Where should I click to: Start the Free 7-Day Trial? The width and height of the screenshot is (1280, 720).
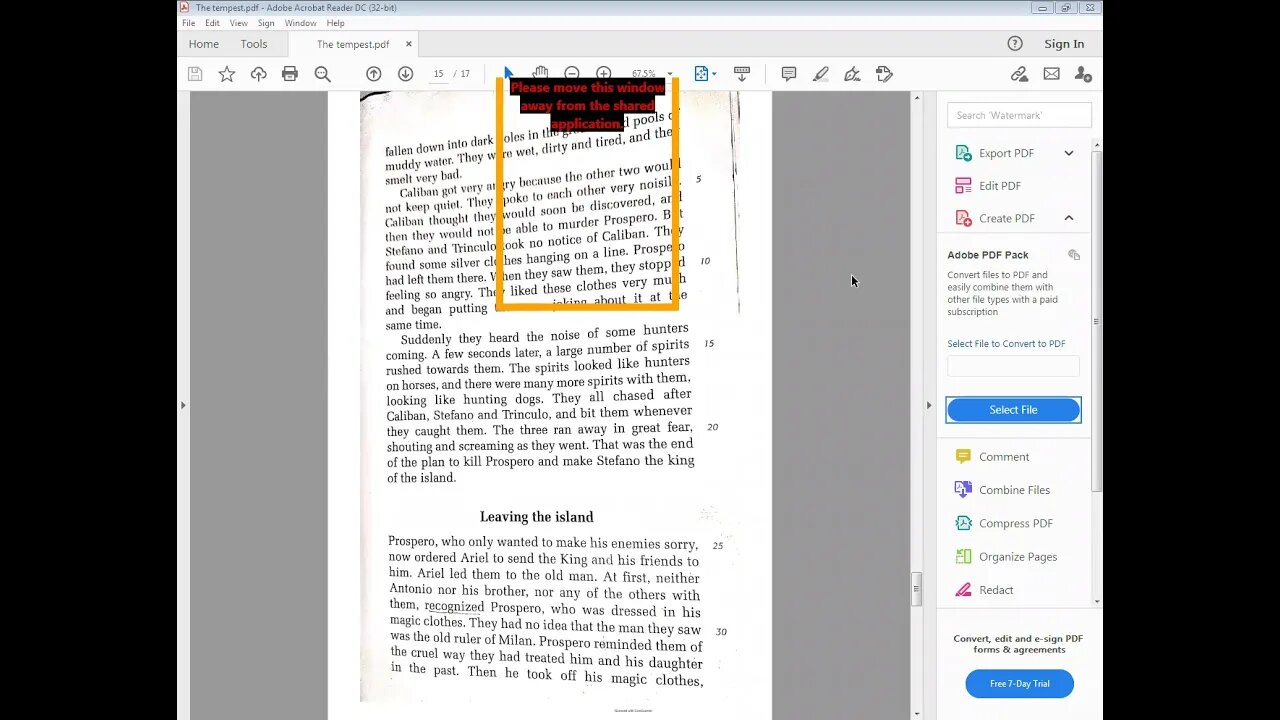pyautogui.click(x=1019, y=684)
